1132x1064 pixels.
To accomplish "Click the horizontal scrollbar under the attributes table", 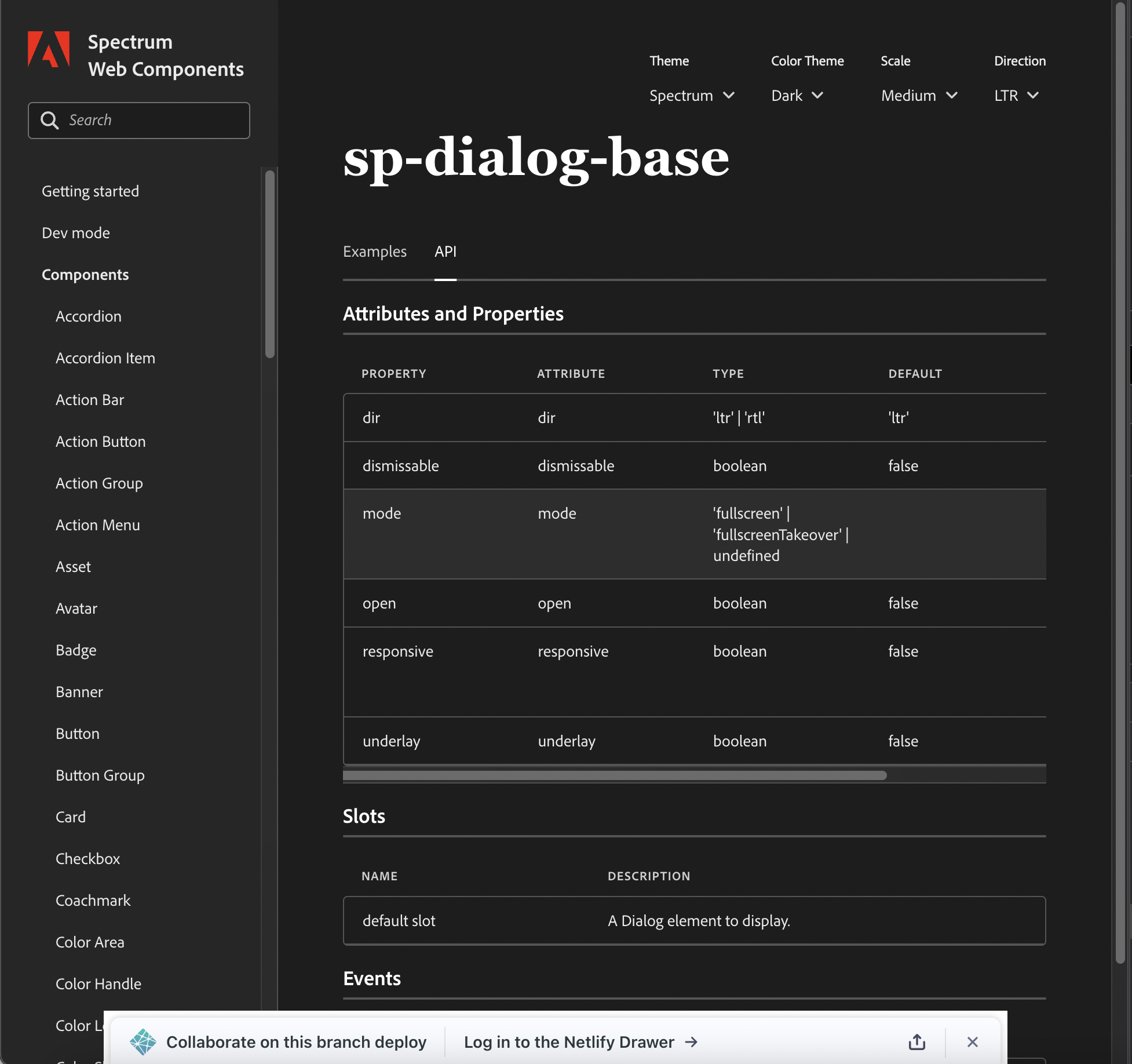I will coord(614,775).
